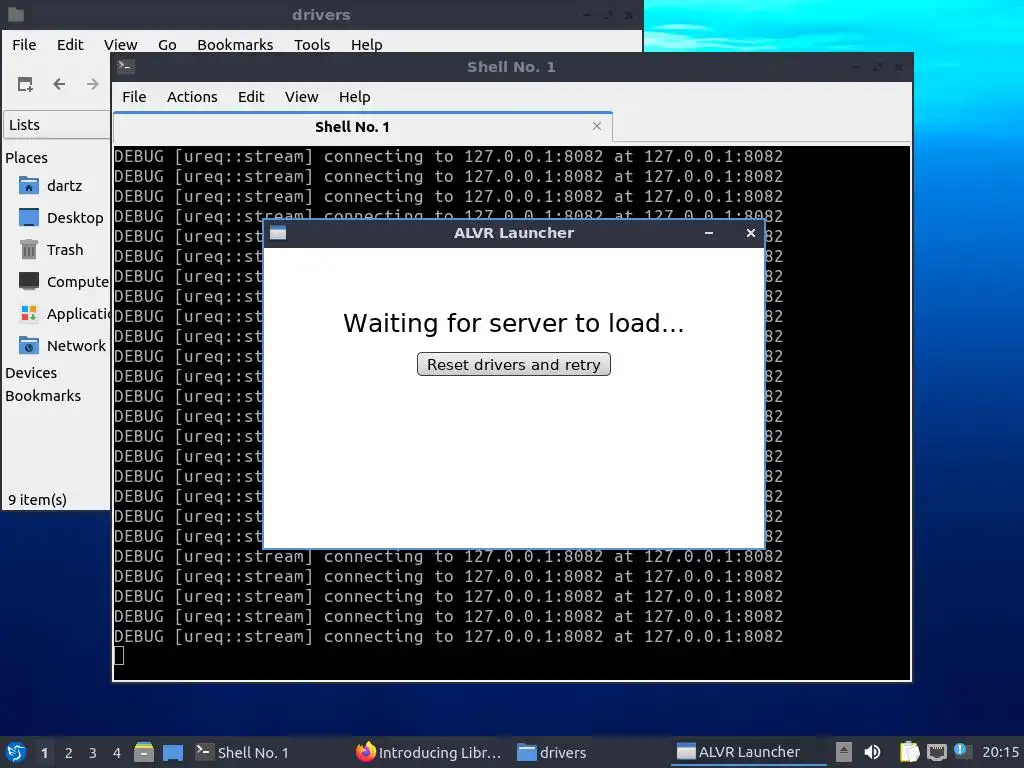Switch to workspace 2
The height and width of the screenshot is (768, 1024).
(x=69, y=753)
